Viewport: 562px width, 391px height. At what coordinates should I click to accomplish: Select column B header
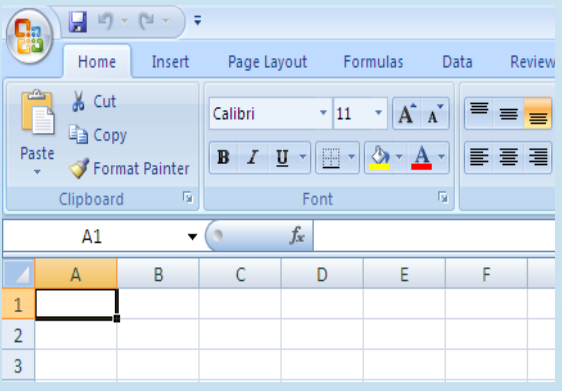point(158,274)
